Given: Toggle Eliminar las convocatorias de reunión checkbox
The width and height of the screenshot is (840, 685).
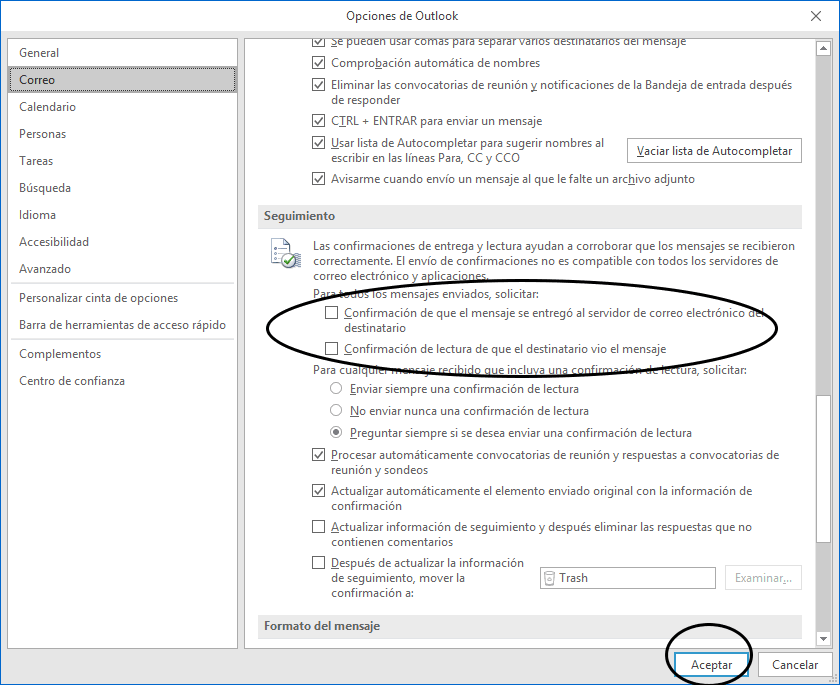Looking at the screenshot, I should point(318,85).
